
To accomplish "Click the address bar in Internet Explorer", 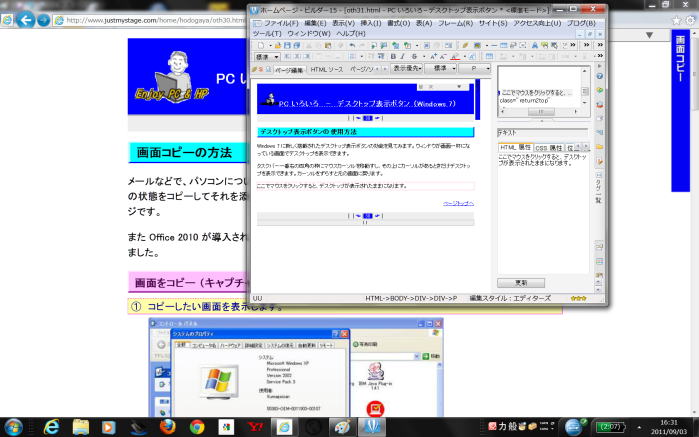I will point(150,20).
